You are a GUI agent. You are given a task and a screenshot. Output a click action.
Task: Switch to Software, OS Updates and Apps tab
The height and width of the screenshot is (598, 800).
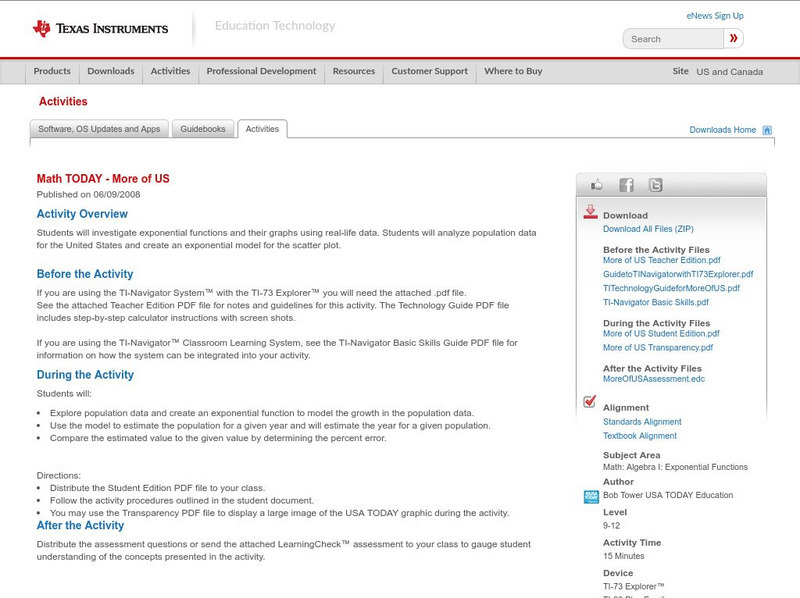click(x=99, y=129)
